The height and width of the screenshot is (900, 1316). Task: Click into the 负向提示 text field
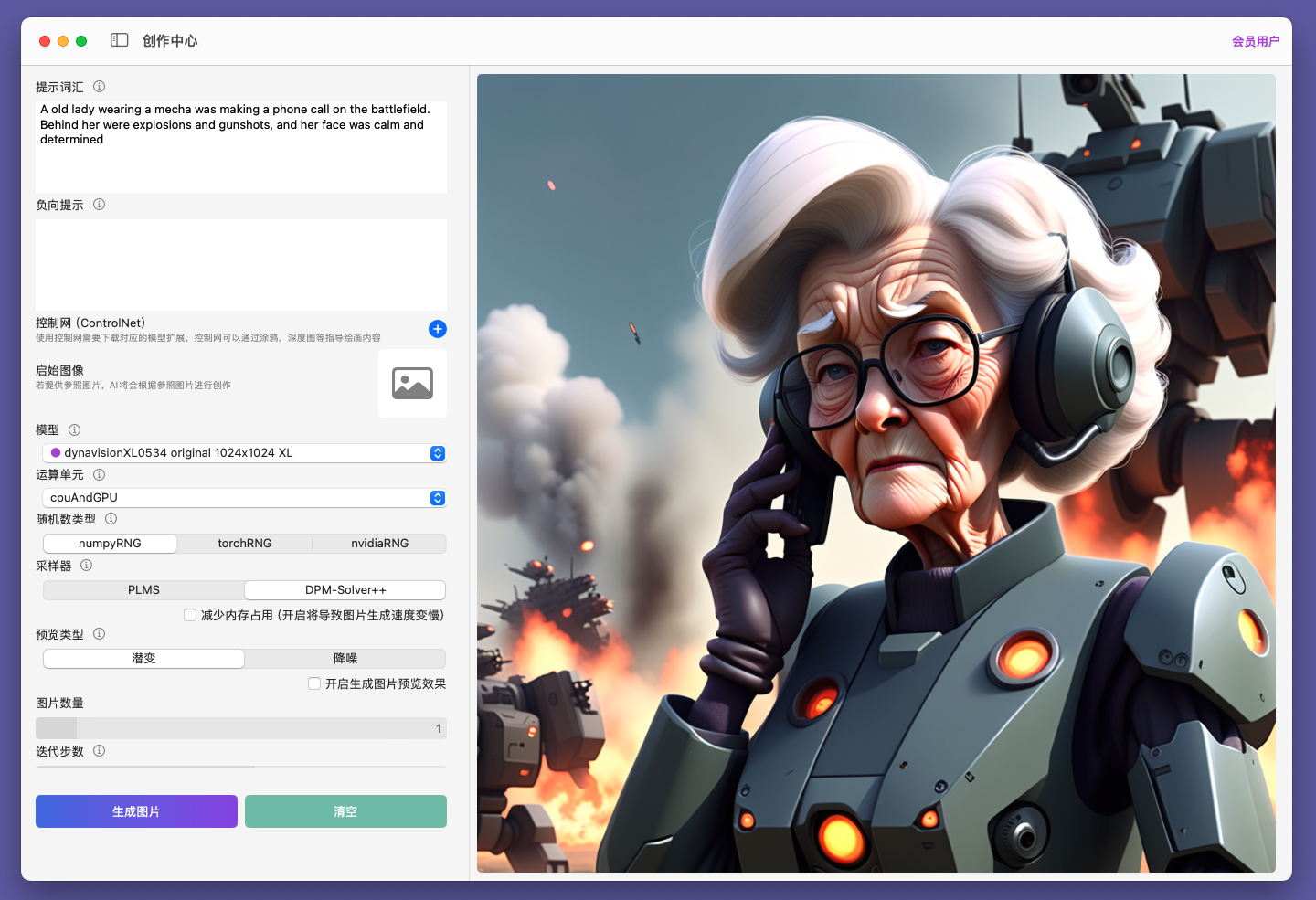pyautogui.click(x=240, y=264)
